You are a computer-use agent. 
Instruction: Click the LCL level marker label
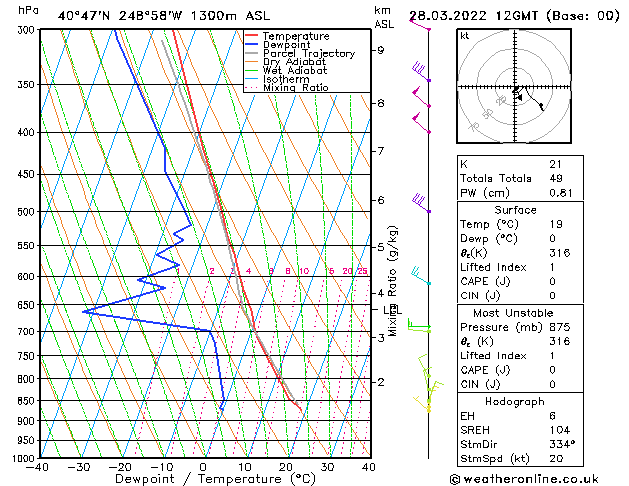(x=392, y=310)
